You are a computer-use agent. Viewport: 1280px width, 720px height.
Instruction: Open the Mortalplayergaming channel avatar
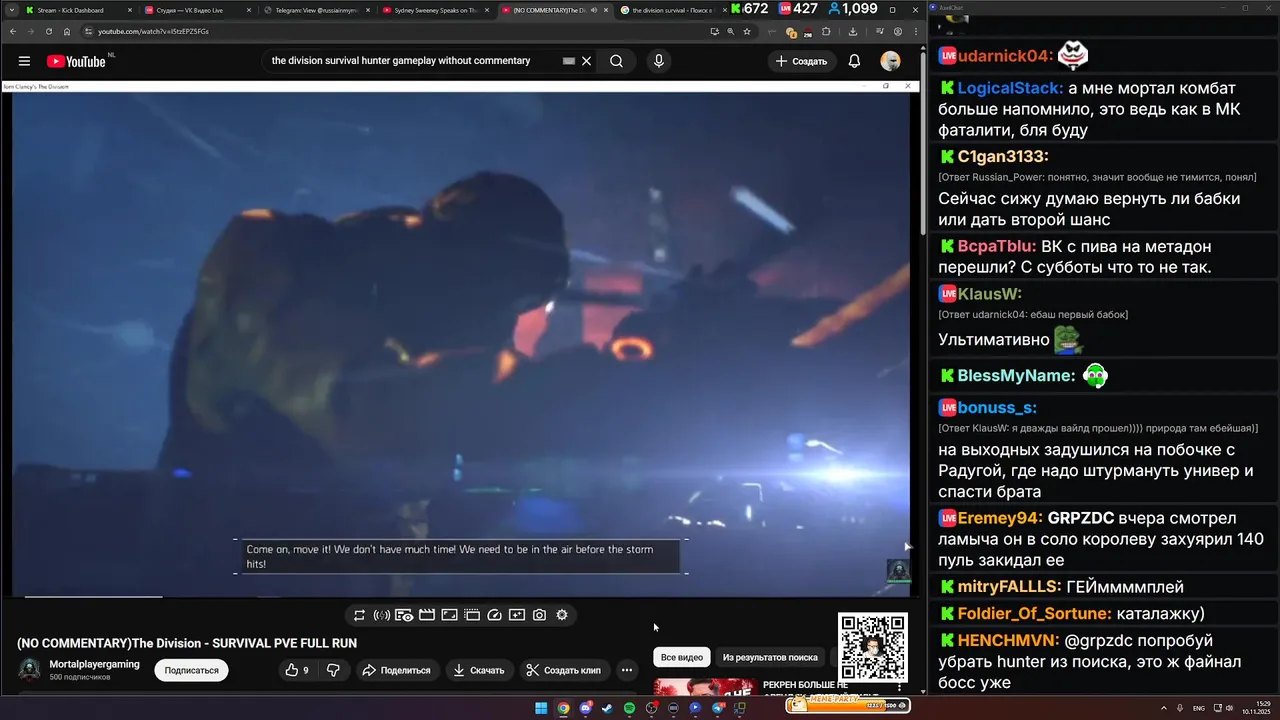click(29, 670)
